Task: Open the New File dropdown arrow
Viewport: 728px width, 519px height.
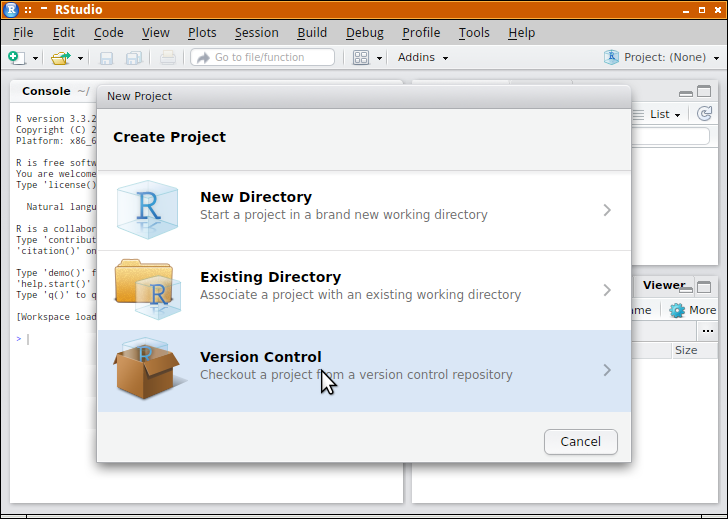Action: [35, 58]
